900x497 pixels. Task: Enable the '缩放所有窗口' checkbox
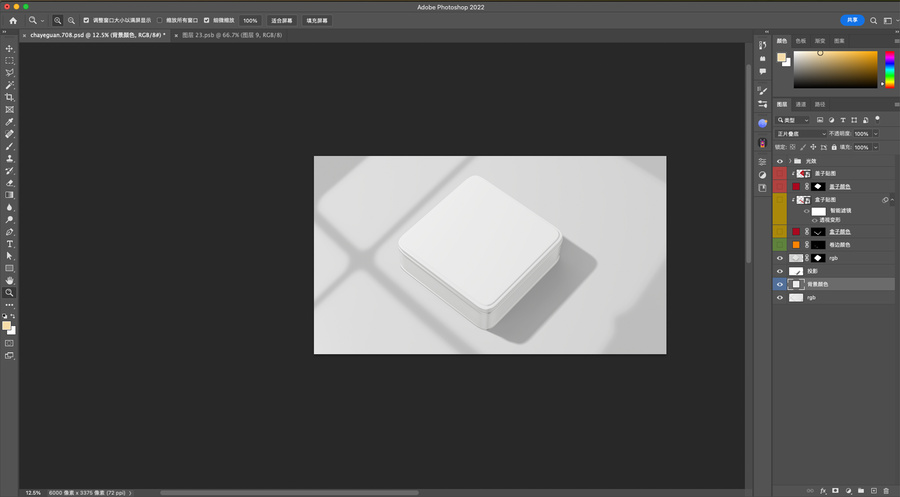click(160, 20)
